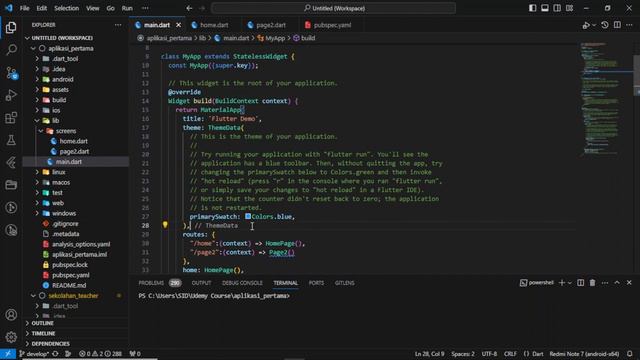
Task: Click the Colors.blue color swatch
Action: point(248,216)
